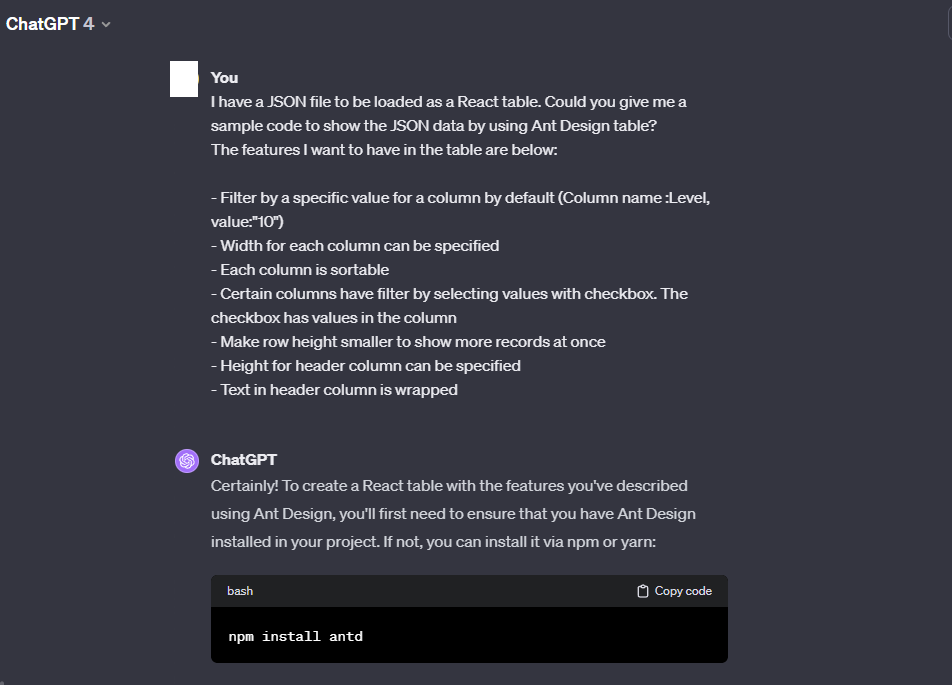Click the Filter by a specific value line
The width and height of the screenshot is (952, 685).
pyautogui.click(x=460, y=210)
